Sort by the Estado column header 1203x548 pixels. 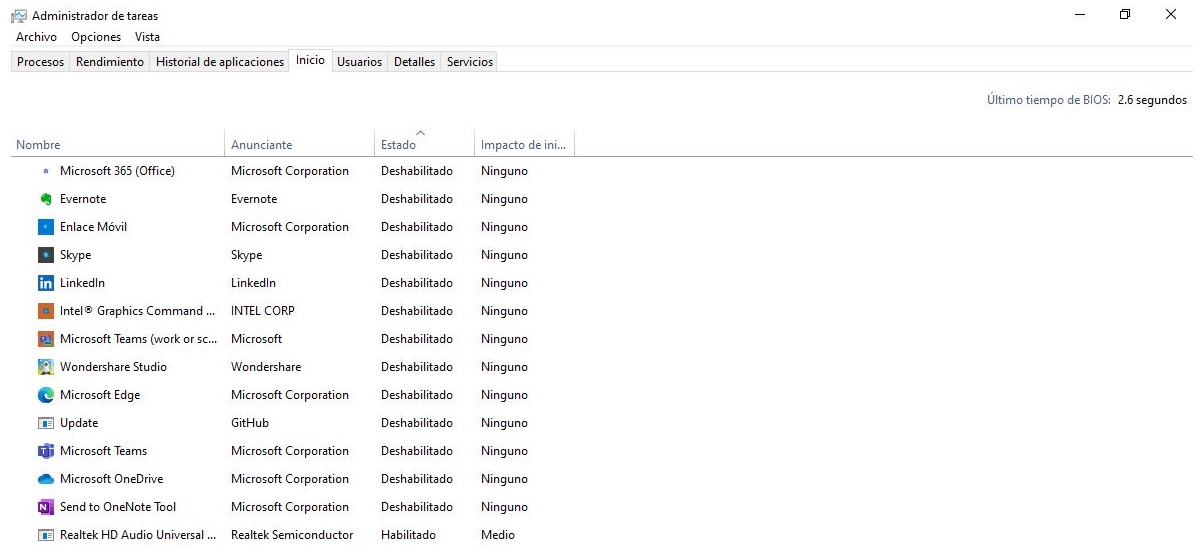coord(424,144)
